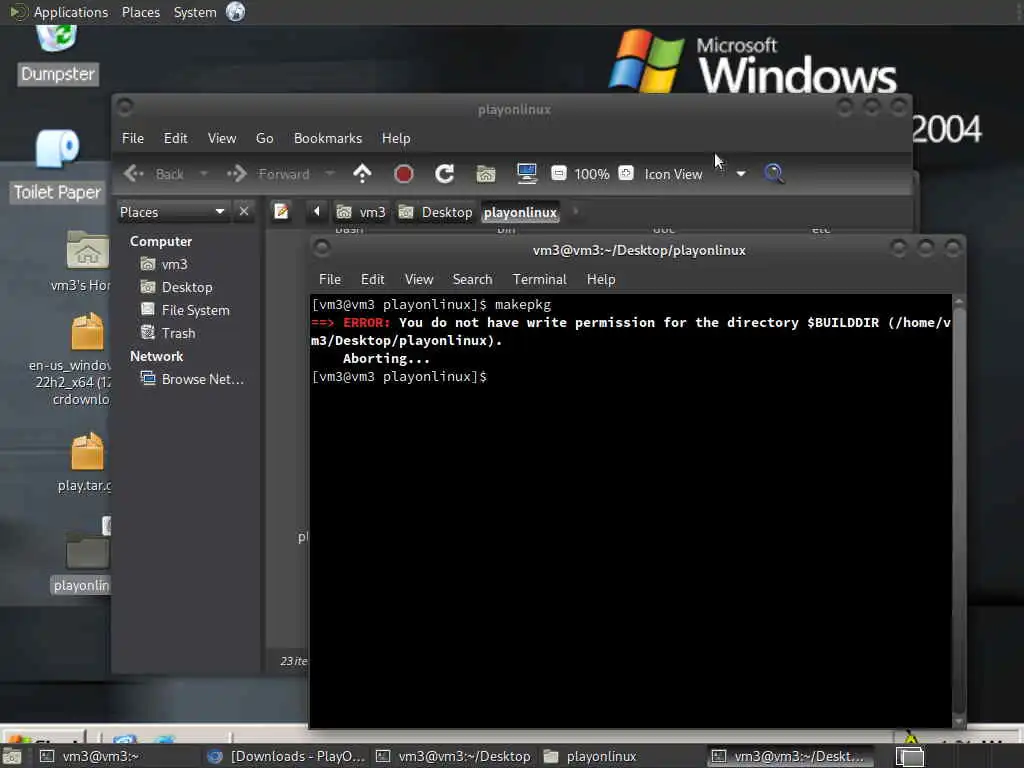Switch to Downloads - PlayOnLinux browser task

pyautogui.click(x=286, y=756)
